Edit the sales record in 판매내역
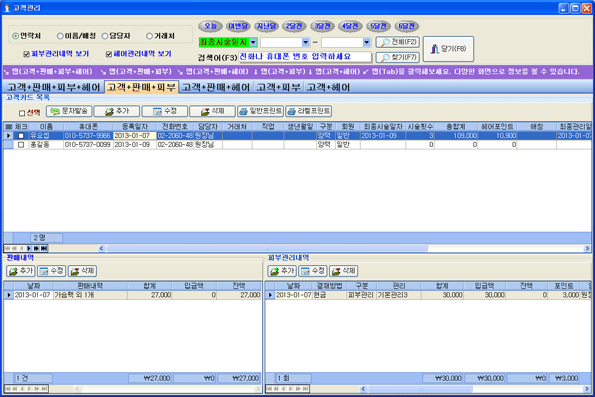This screenshot has height=397, width=595. coord(52,271)
